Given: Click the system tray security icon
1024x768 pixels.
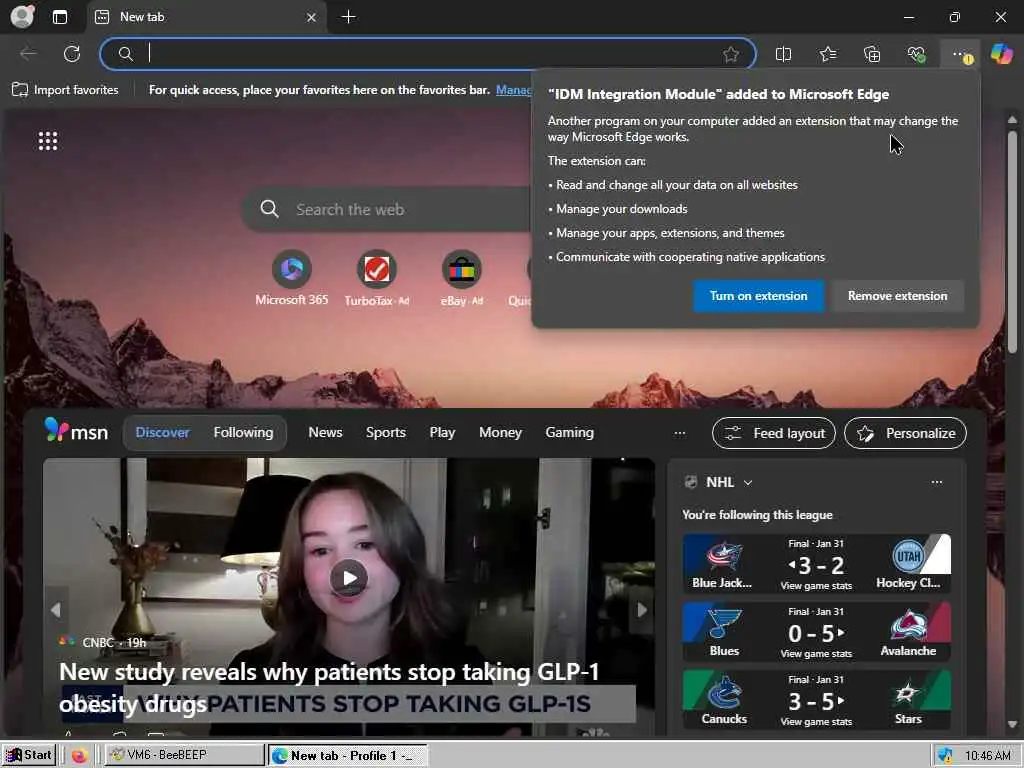Looking at the screenshot, I should pyautogui.click(x=945, y=756).
